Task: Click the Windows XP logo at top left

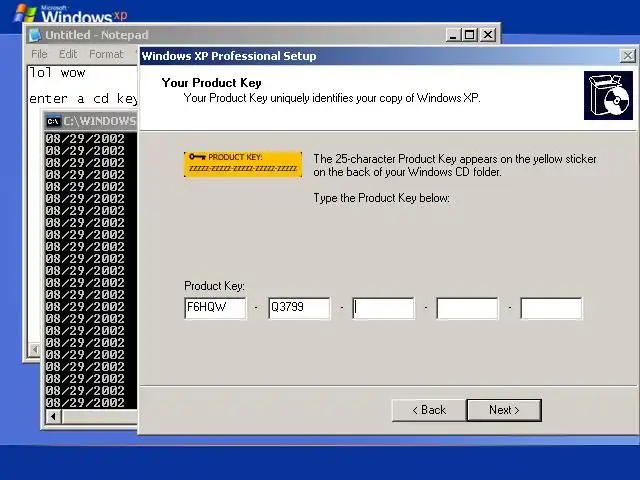Action: pos(71,13)
